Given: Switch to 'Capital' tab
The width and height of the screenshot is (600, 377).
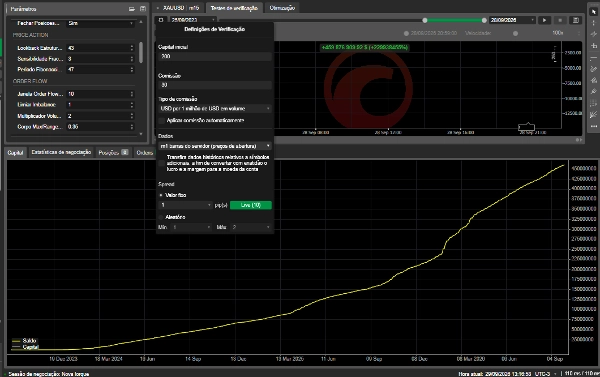Looking at the screenshot, I should tap(15, 153).
